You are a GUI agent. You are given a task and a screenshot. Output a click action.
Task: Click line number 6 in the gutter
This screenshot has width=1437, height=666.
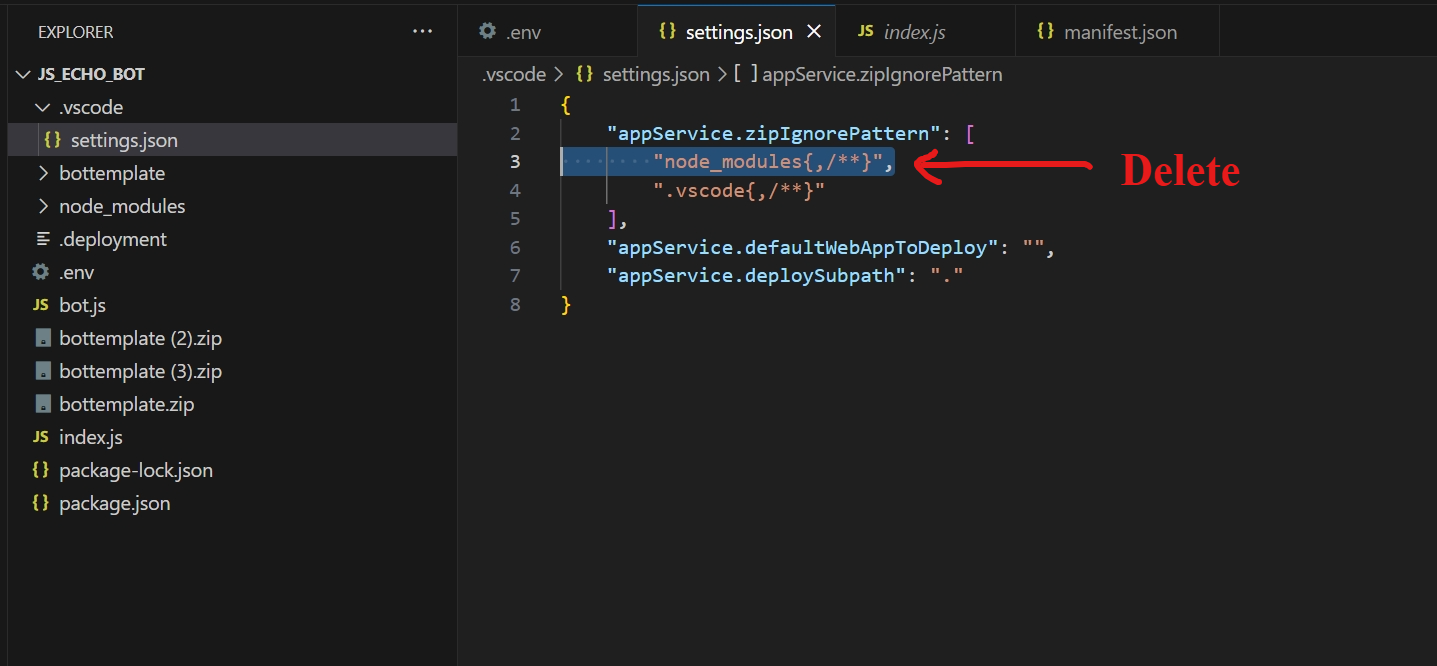point(515,247)
